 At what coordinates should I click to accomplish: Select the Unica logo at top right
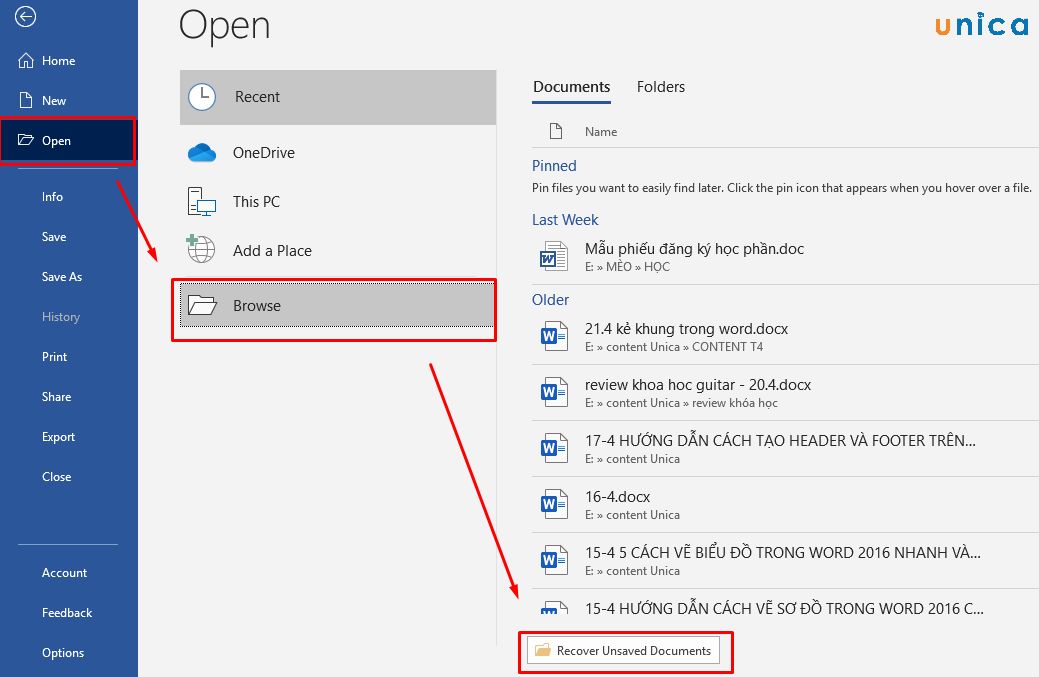coord(981,25)
